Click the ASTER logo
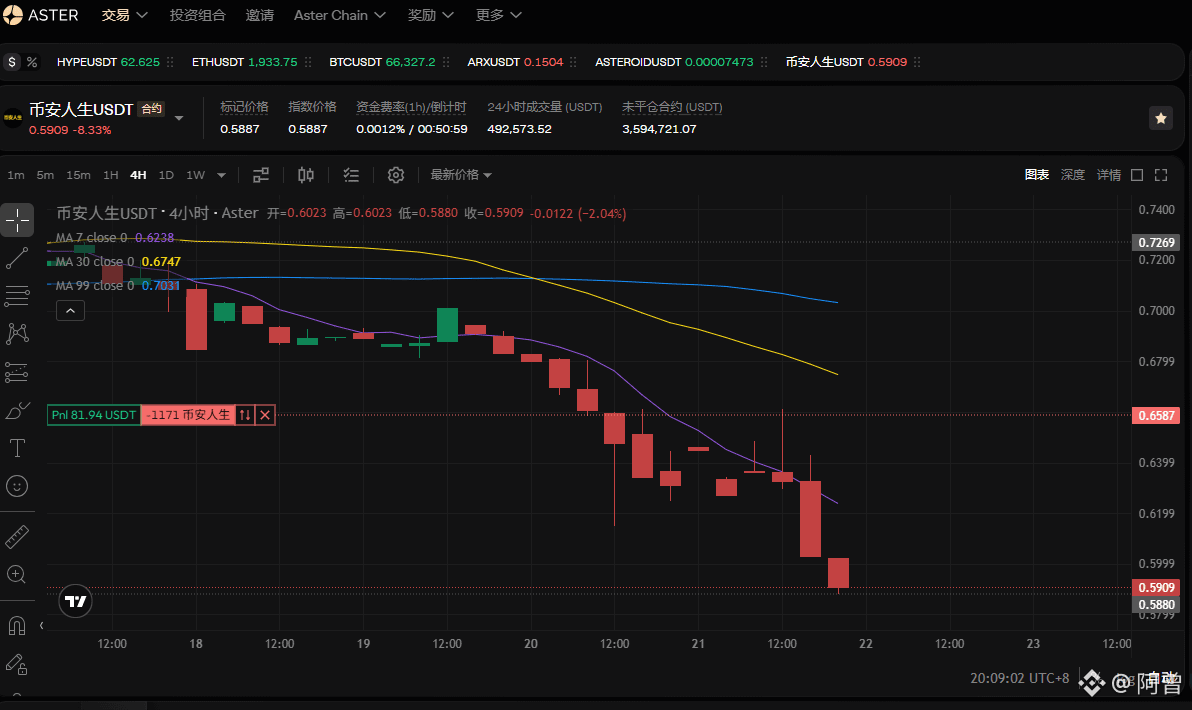Image resolution: width=1192 pixels, height=710 pixels. 41,15
